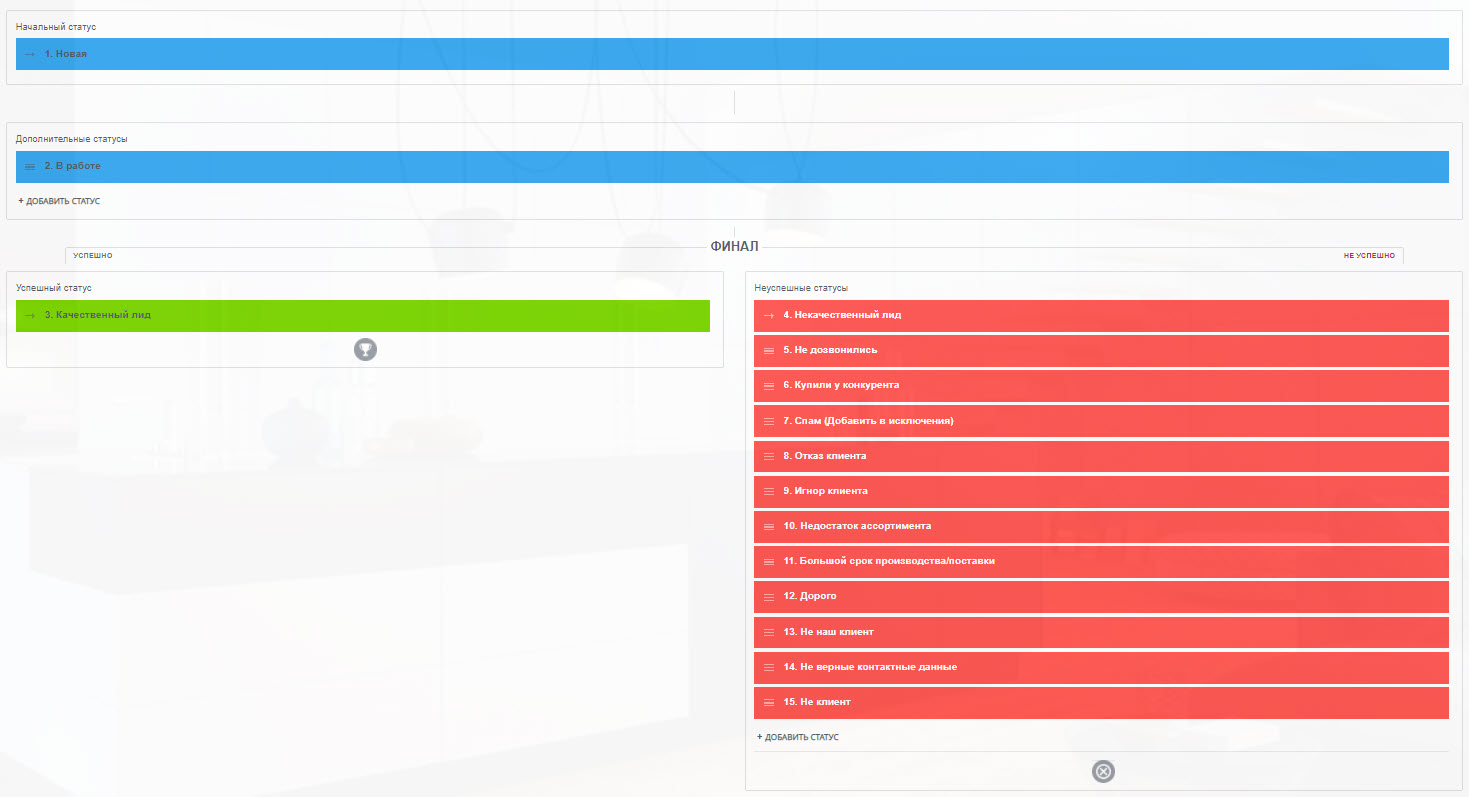Image resolution: width=1469 pixels, height=797 pixels.
Task: Click the 'Дополнительные статусы' section label
Action: click(71, 139)
